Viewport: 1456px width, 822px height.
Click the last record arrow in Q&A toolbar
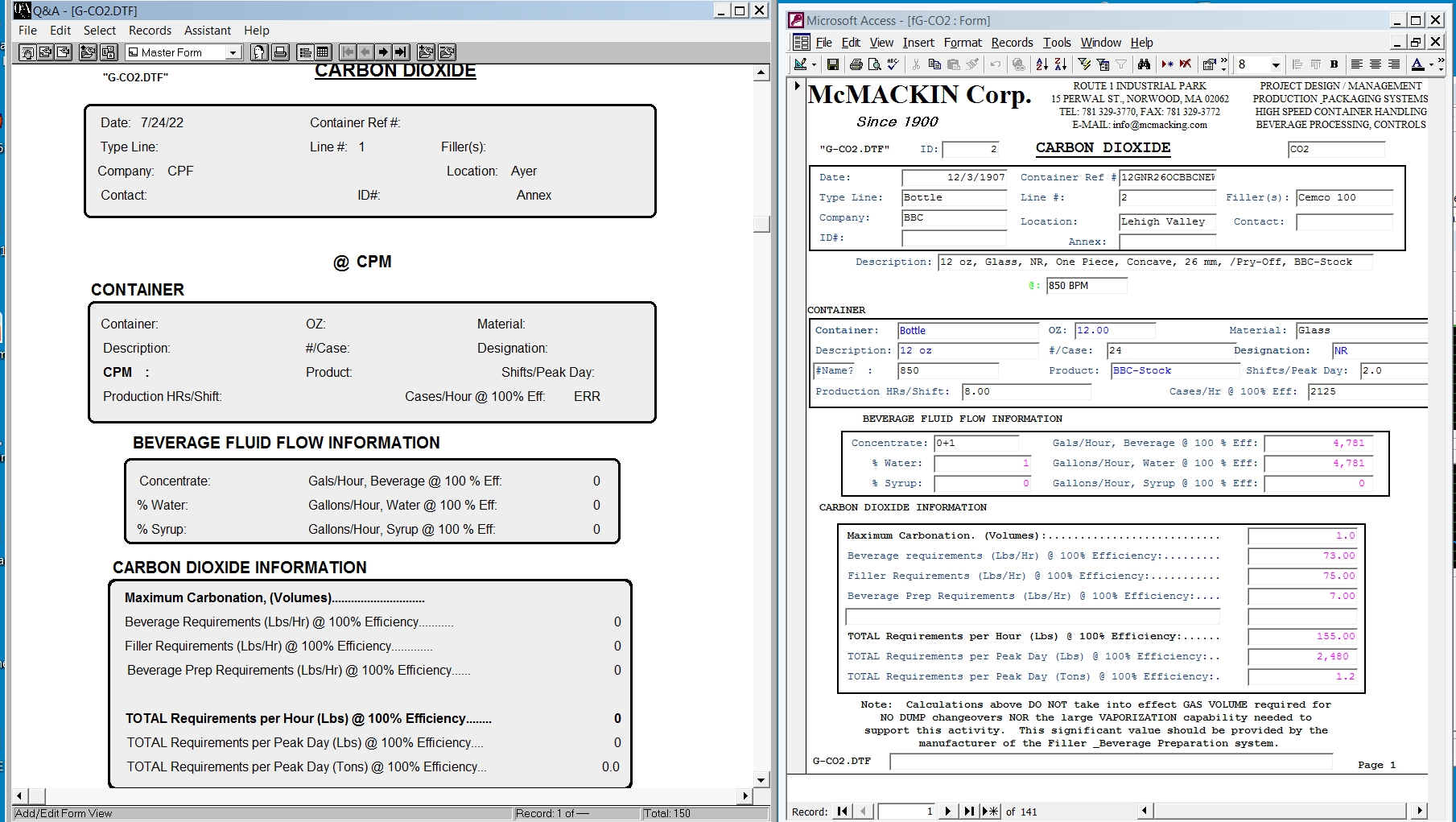coord(401,52)
